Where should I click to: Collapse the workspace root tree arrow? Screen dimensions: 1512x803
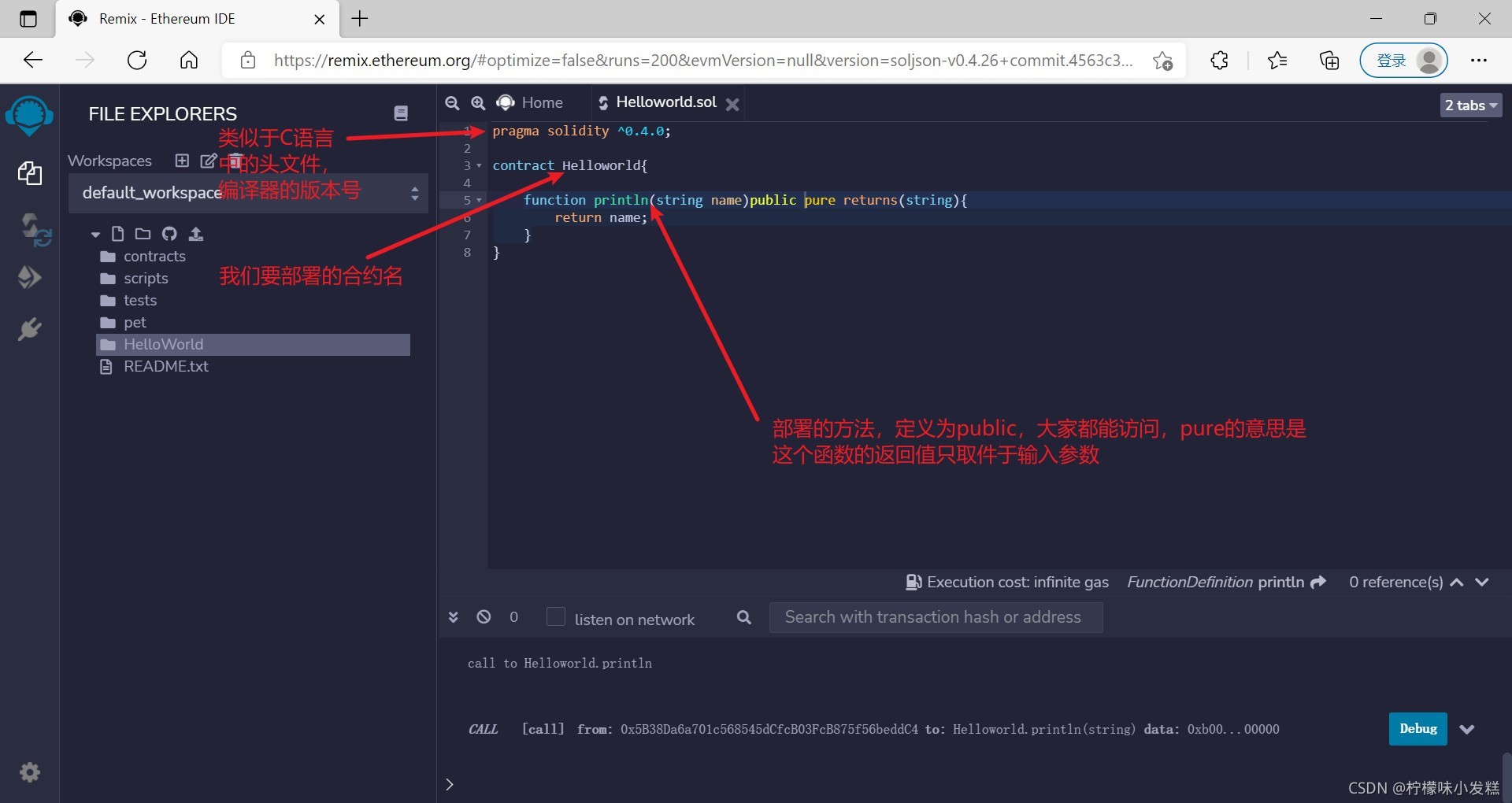click(x=95, y=235)
